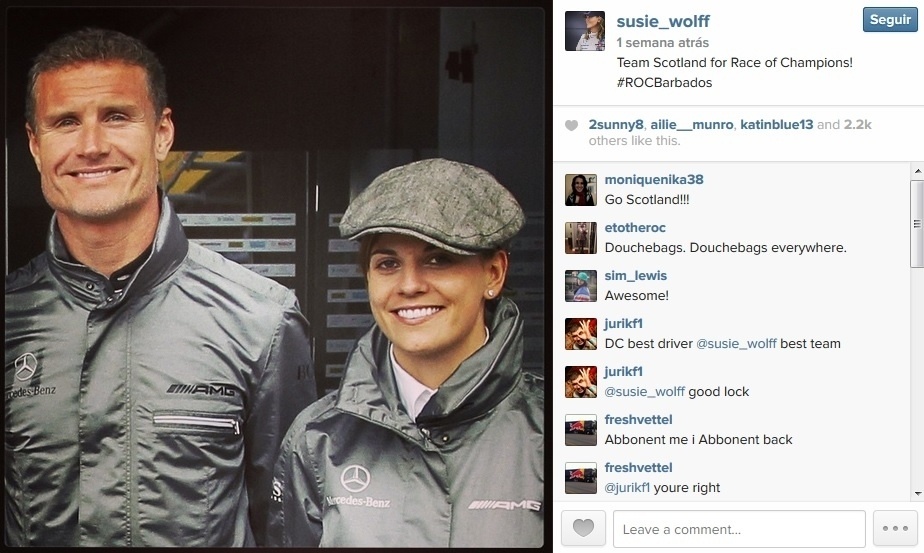Follow with the Seguir button
The image size is (924, 553).
coord(890,19)
